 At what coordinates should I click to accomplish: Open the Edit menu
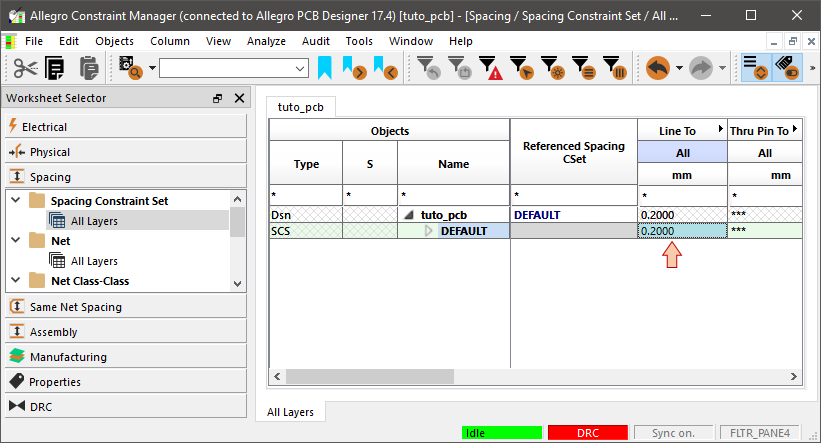tap(69, 41)
